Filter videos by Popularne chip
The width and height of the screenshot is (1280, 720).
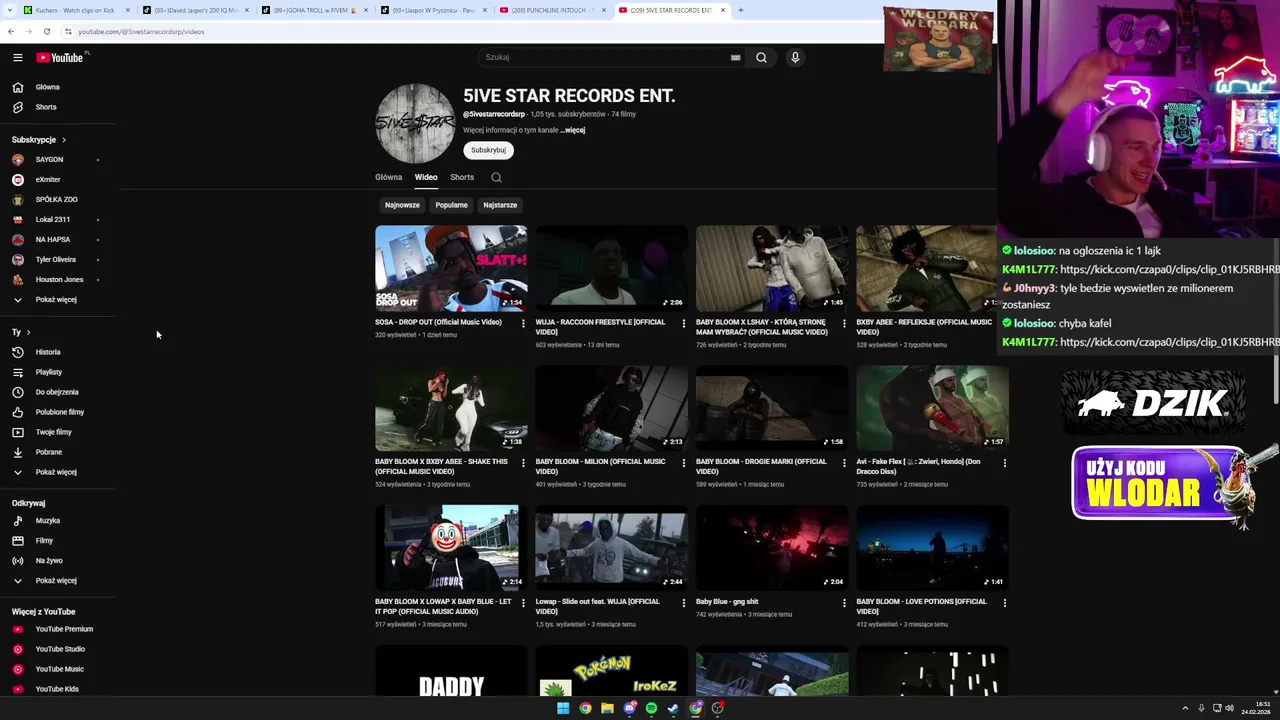[451, 205]
